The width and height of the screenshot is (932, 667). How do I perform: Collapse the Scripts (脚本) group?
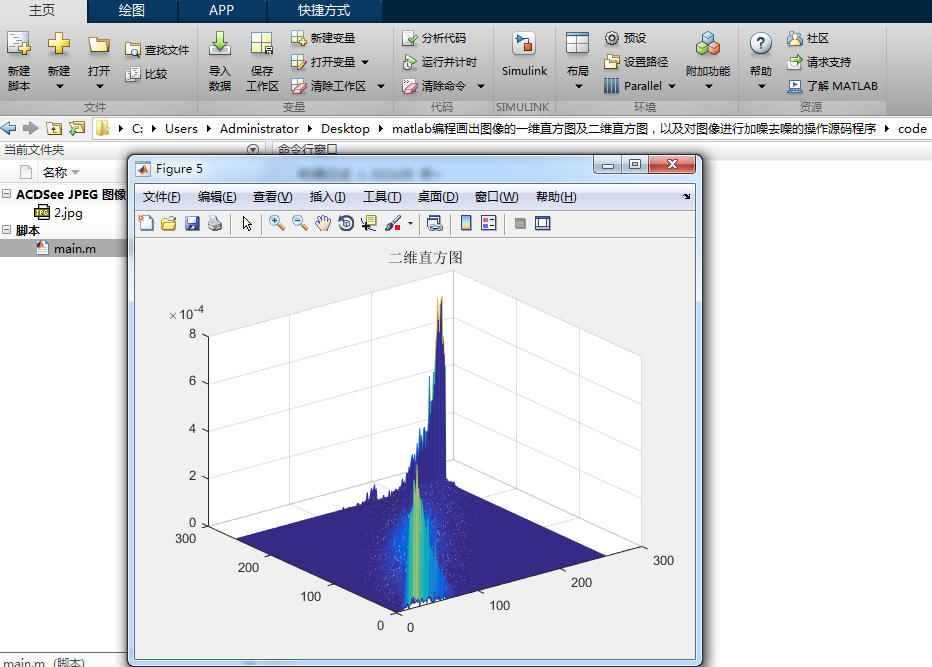click(x=7, y=229)
